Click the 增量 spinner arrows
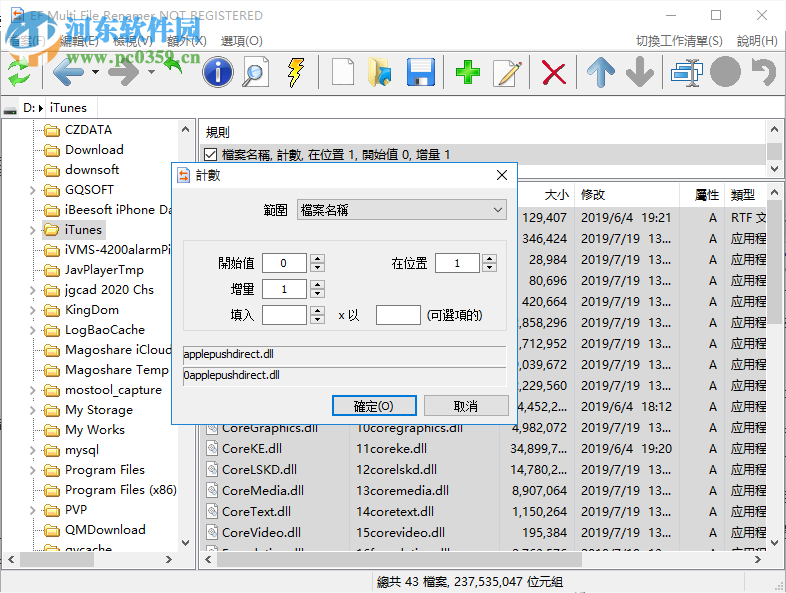Viewport: 786px width, 593px height. tap(317, 289)
